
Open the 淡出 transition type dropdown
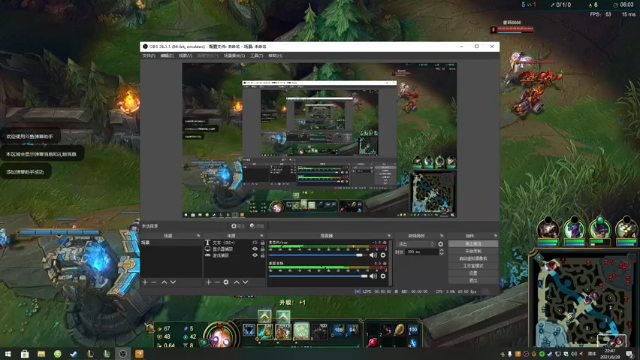[416, 244]
